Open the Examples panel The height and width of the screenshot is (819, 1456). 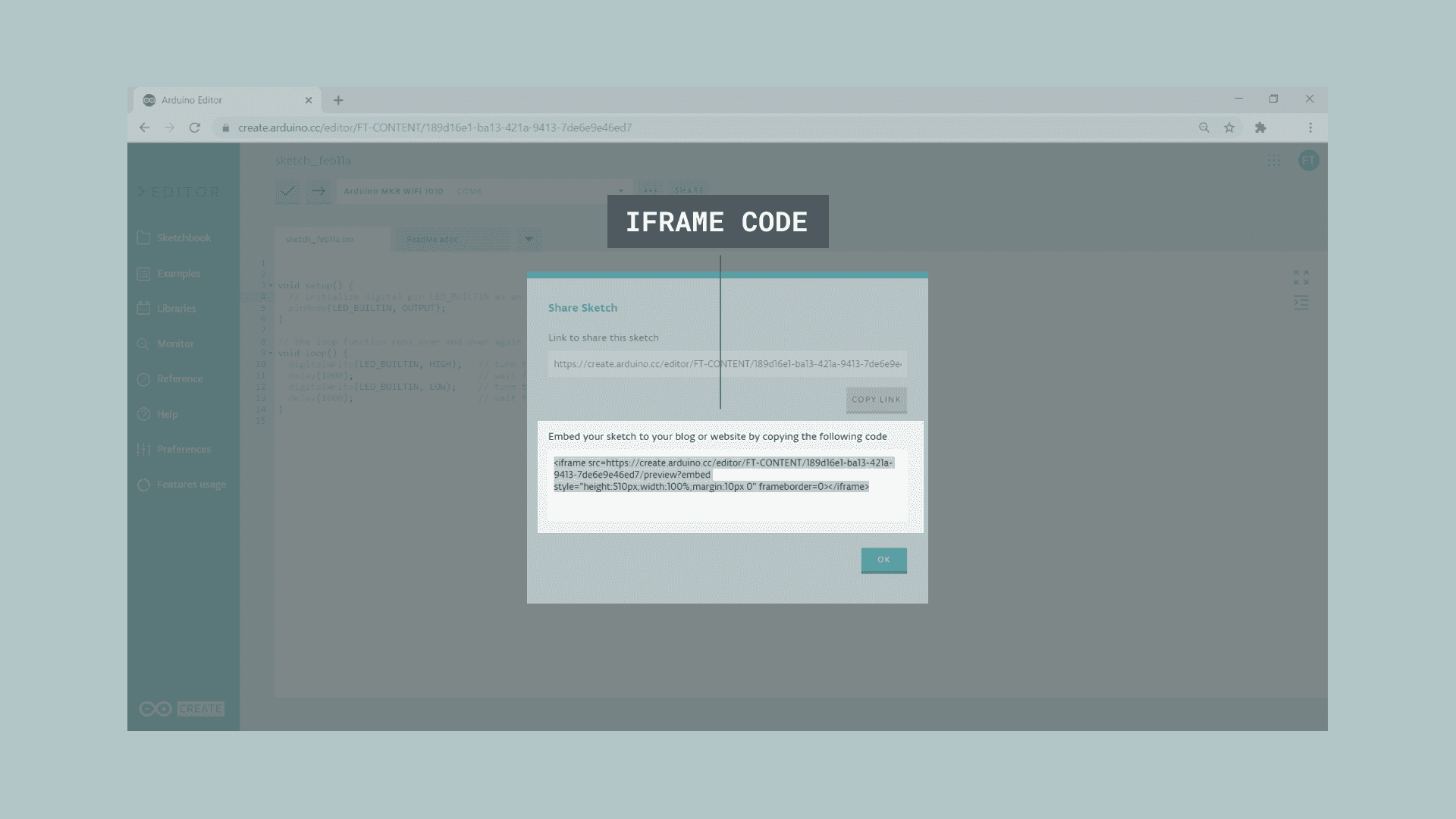[178, 274]
